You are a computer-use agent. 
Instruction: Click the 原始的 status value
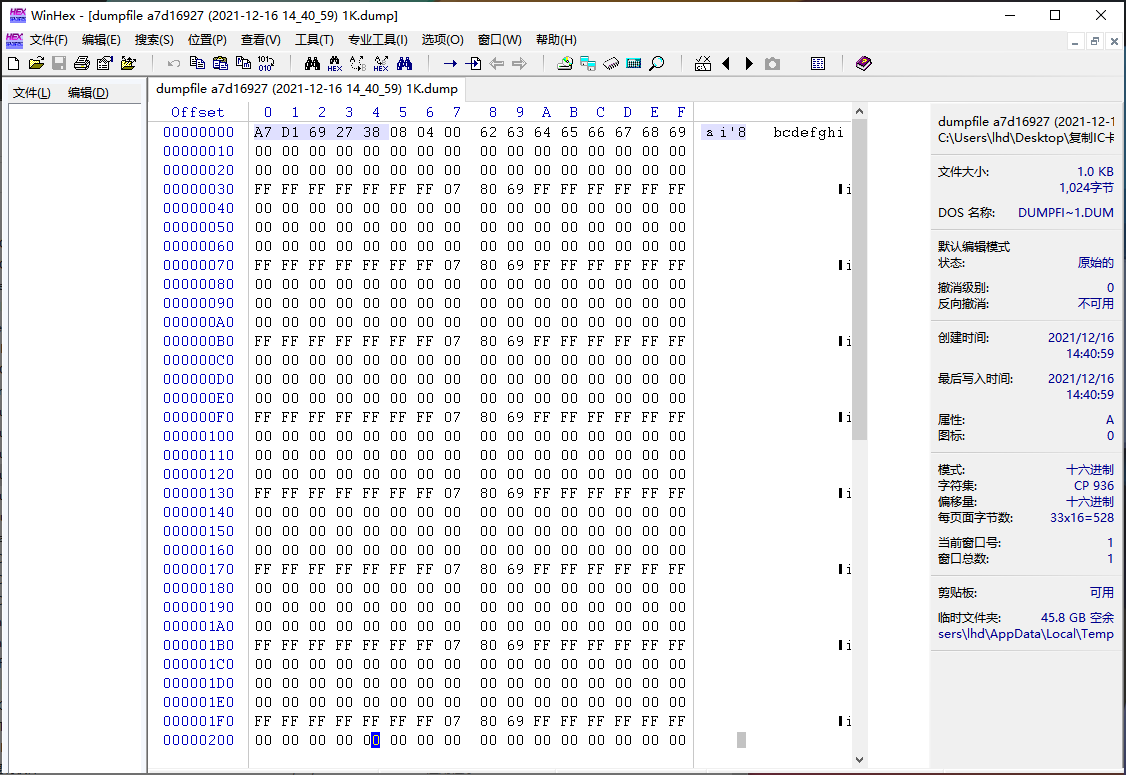(x=1095, y=263)
